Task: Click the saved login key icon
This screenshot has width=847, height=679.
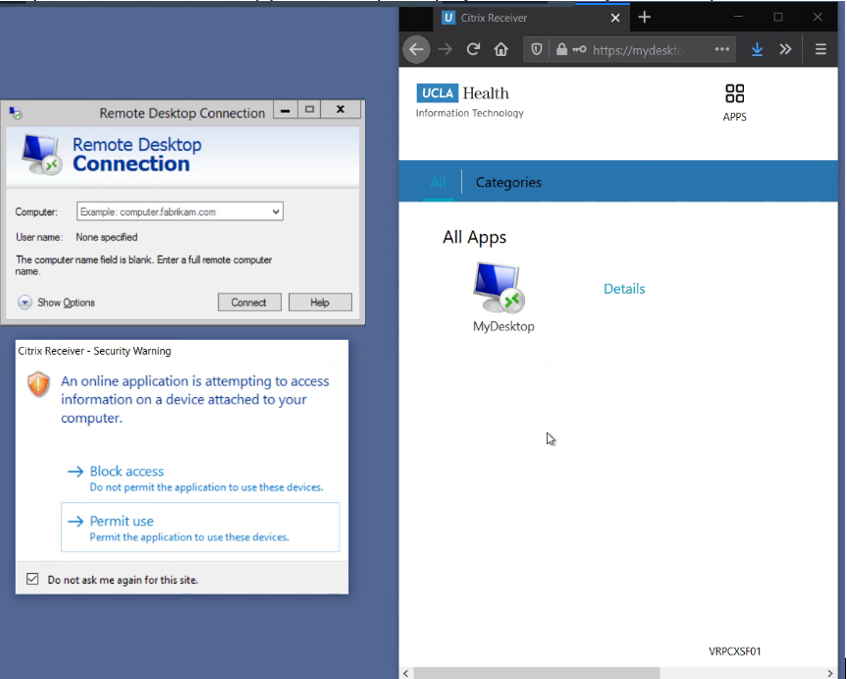Action: pos(579,50)
